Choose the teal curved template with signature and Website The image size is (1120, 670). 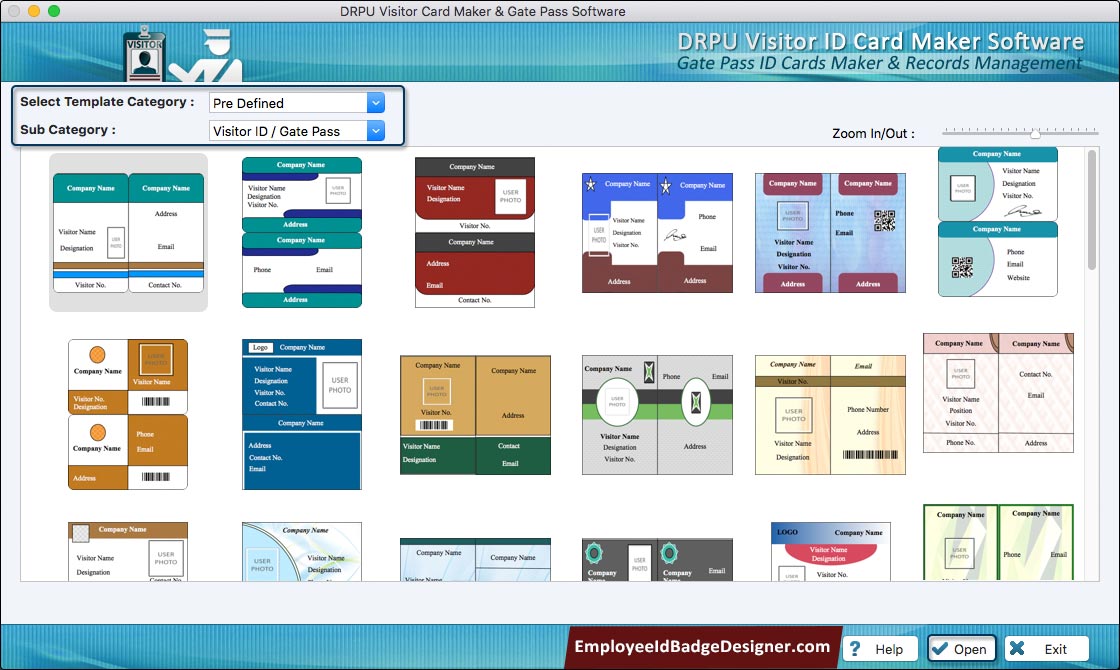click(x=998, y=222)
